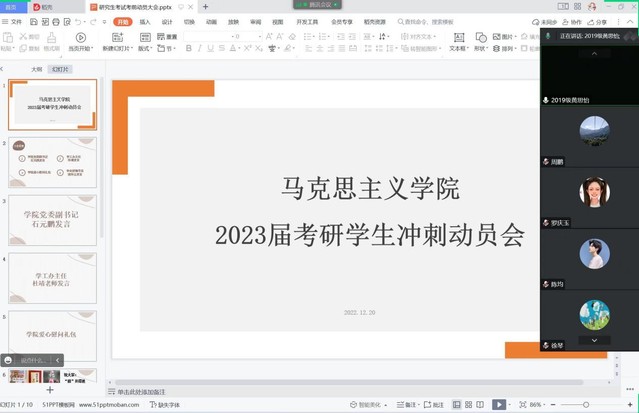Open the Layout (版式) dropdown

click(146, 48)
